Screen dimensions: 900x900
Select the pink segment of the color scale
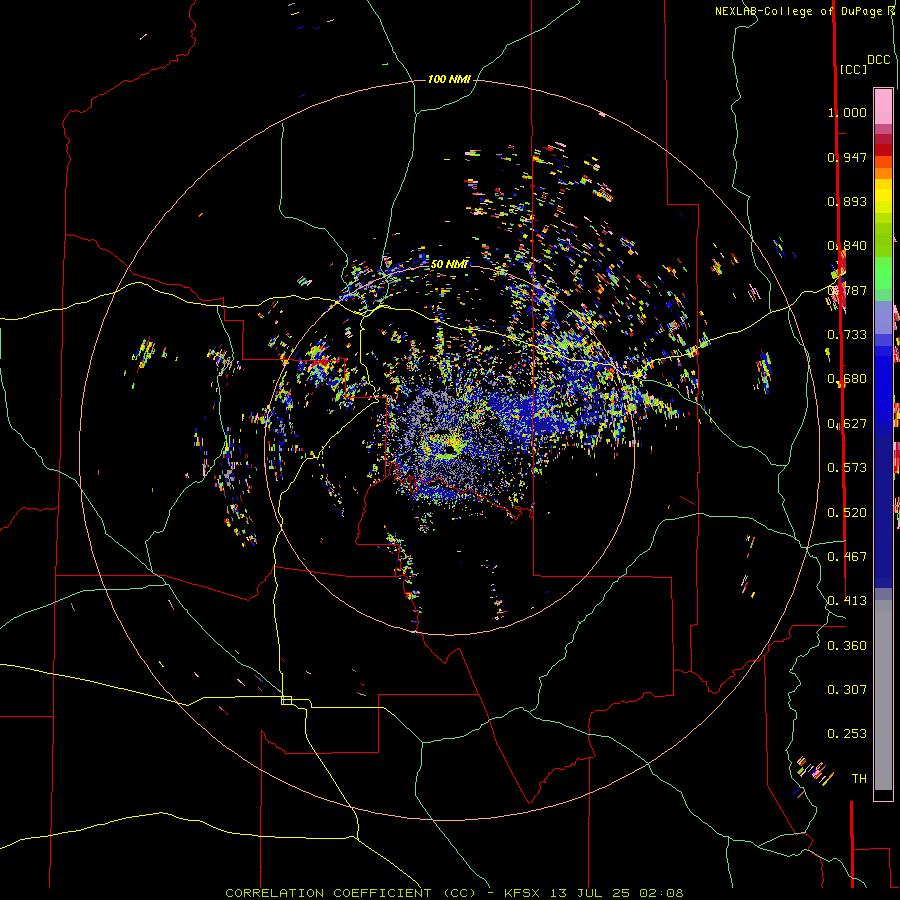(883, 106)
